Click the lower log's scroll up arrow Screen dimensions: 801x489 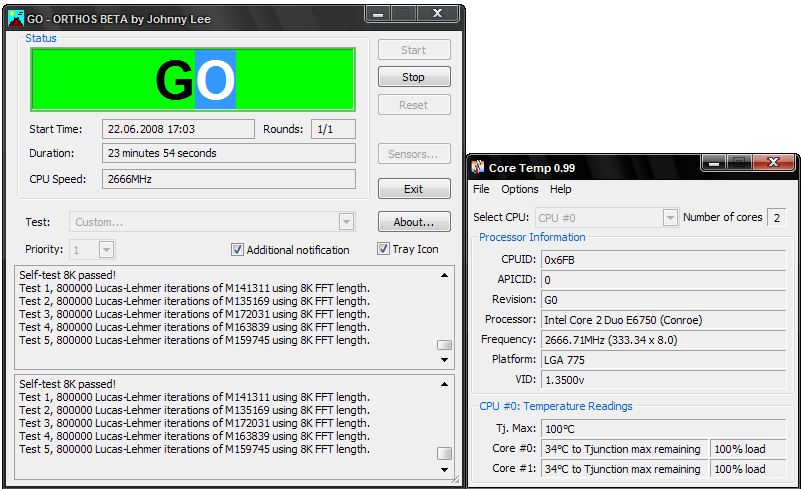444,384
